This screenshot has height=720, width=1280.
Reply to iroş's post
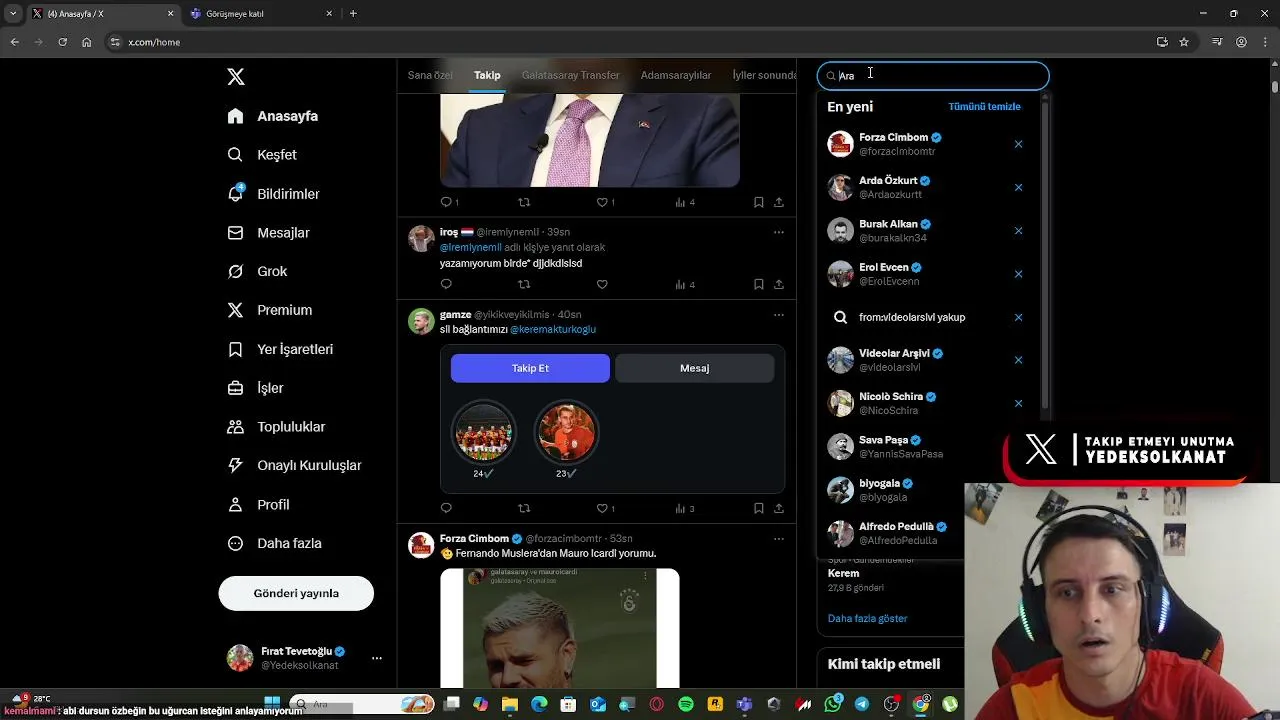446,285
